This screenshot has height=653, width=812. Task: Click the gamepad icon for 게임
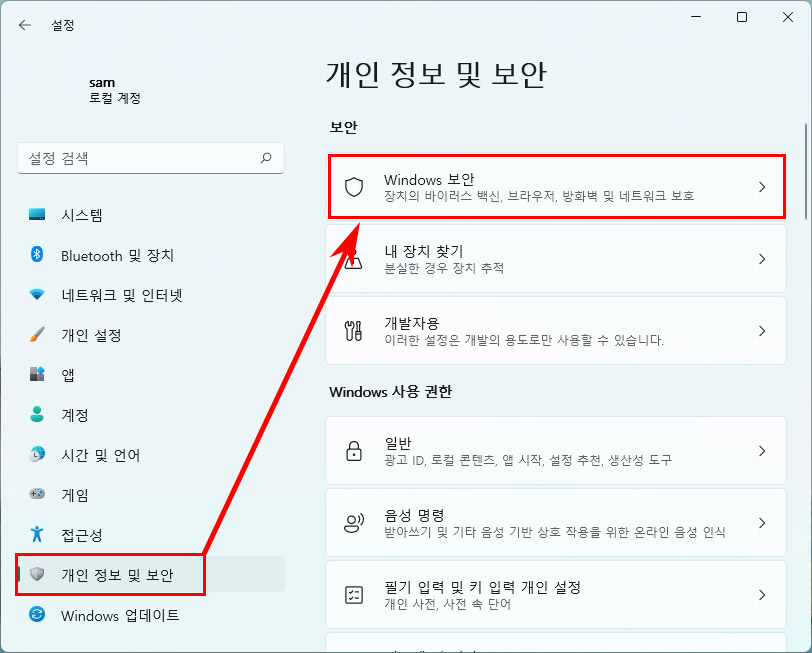pyautogui.click(x=37, y=494)
